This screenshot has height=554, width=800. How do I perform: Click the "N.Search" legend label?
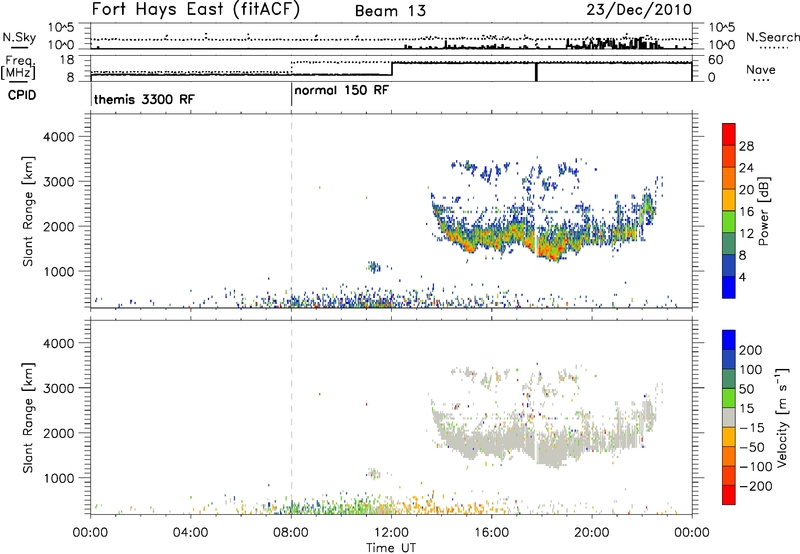[x=772, y=37]
